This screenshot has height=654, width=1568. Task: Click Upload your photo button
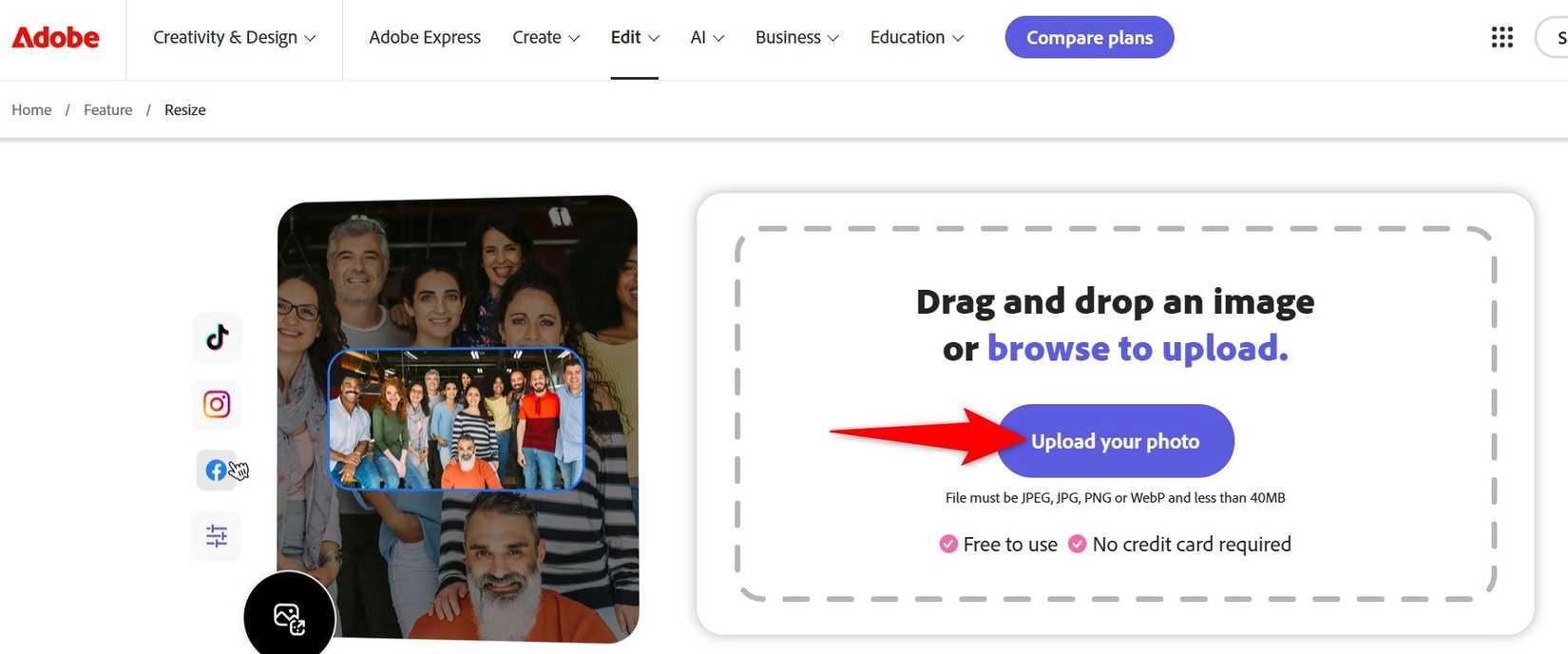pos(1116,441)
